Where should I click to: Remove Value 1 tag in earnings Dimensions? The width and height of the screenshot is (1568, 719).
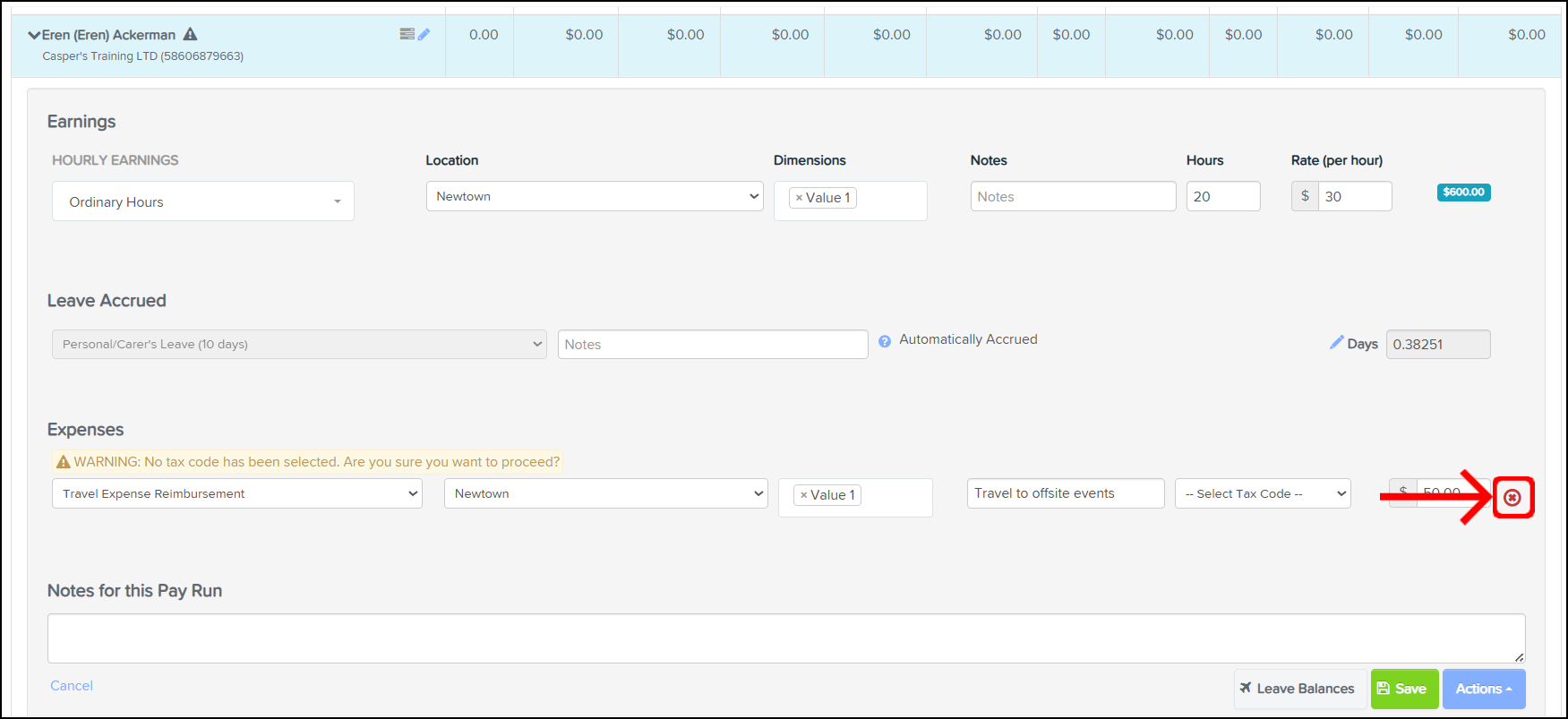[799, 198]
